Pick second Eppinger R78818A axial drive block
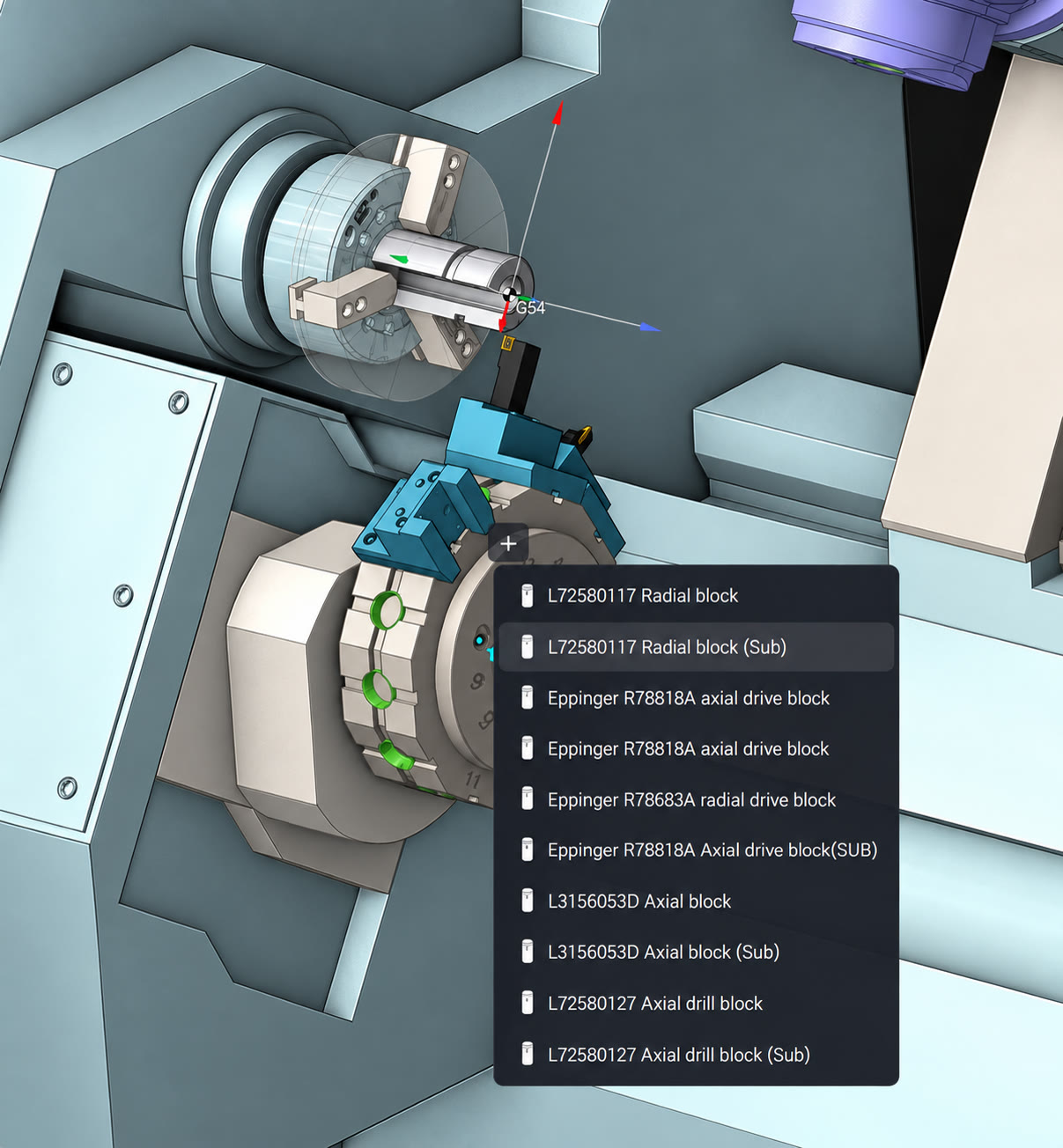Image resolution: width=1063 pixels, height=1148 pixels. (696, 749)
